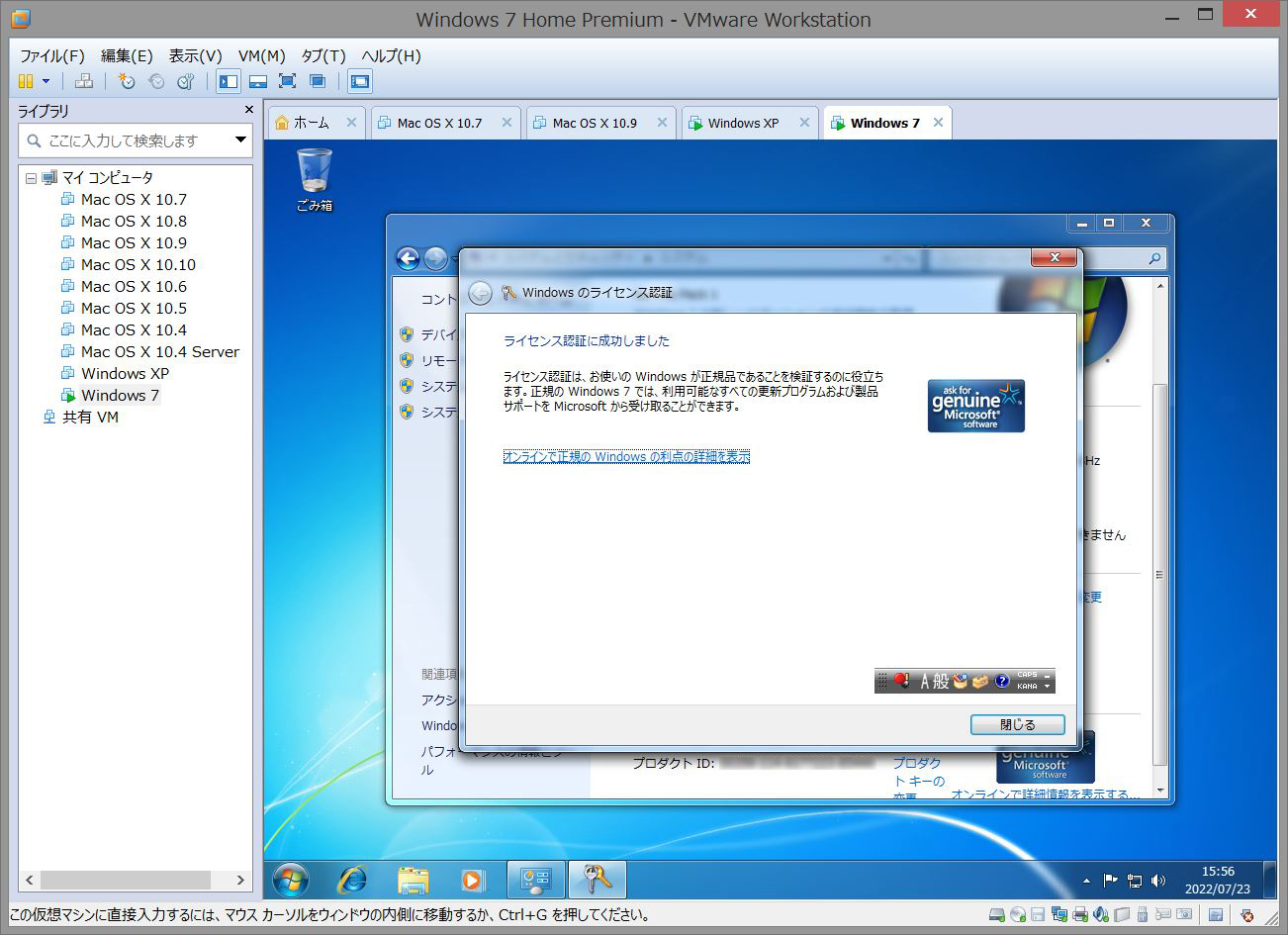Click the VMware printer status icon

pos(1080,915)
